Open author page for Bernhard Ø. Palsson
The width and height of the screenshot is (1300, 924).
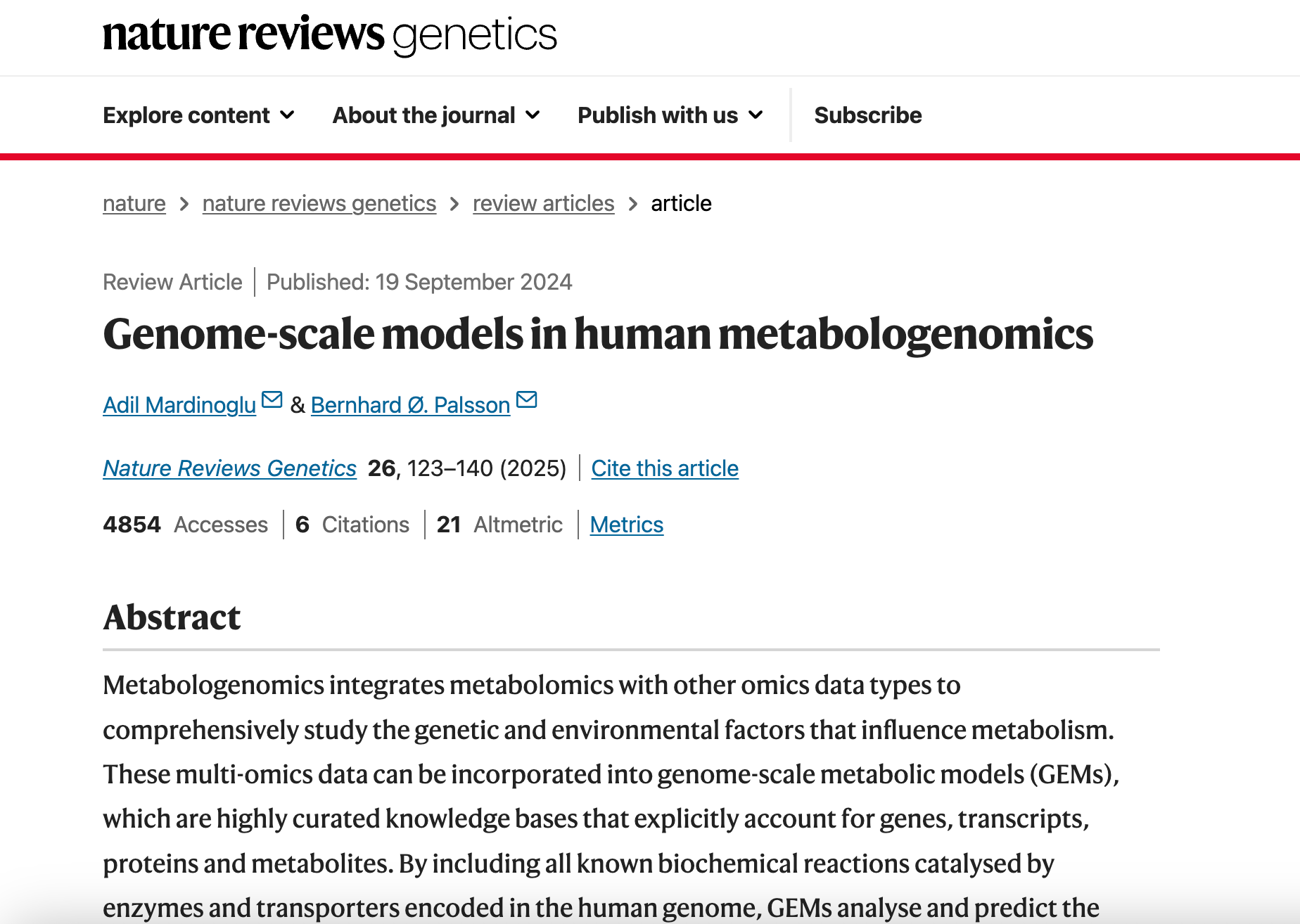point(410,406)
